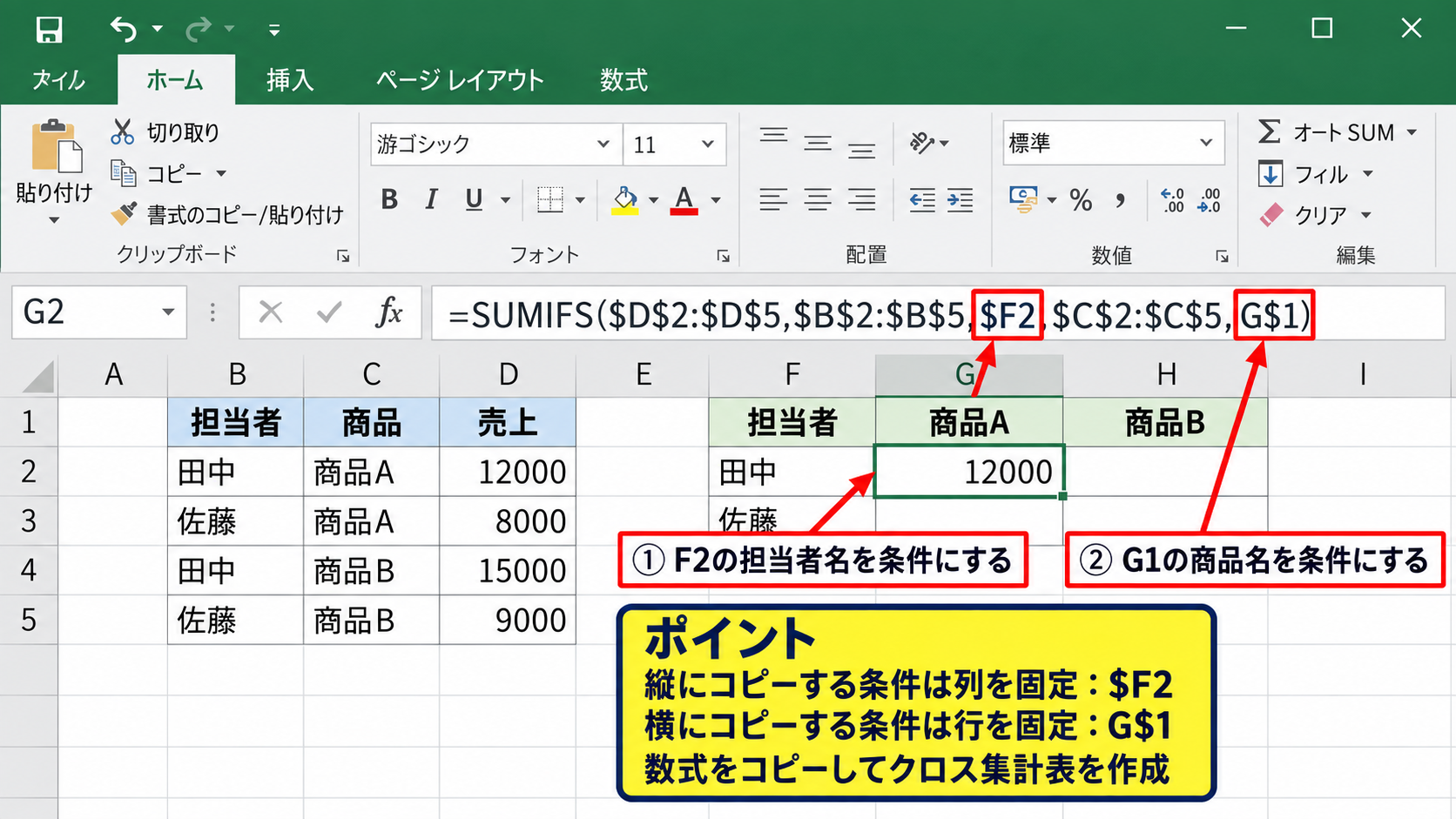Click Accounting currency format icon

(x=1023, y=200)
